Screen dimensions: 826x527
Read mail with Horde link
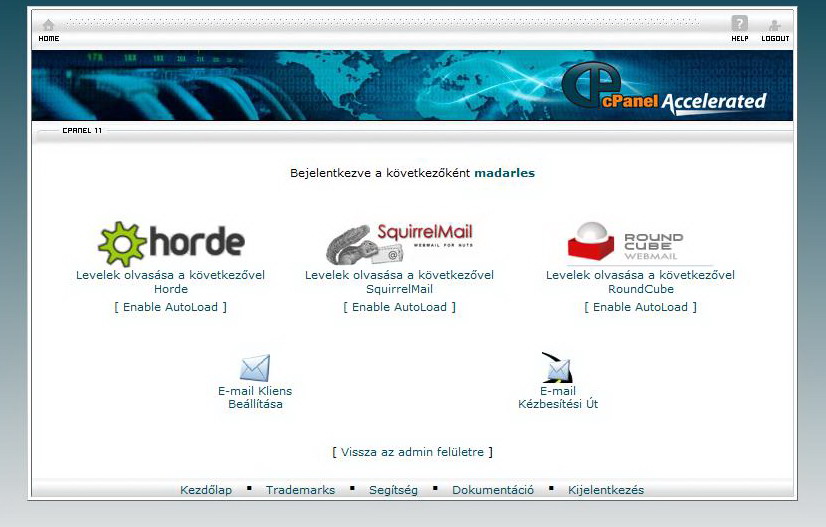pos(171,282)
